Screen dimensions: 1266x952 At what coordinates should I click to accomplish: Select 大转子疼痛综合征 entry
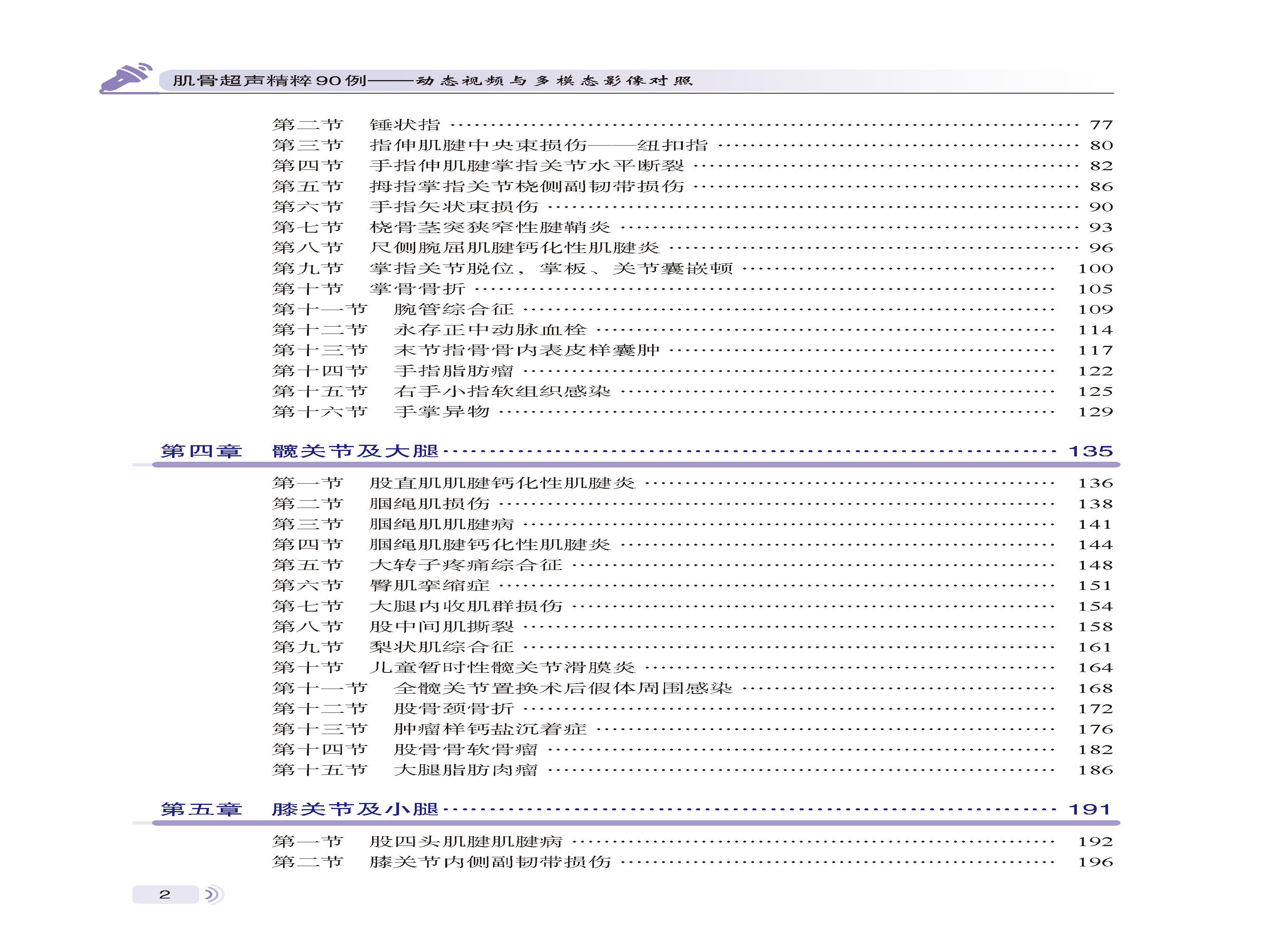pyautogui.click(x=465, y=565)
